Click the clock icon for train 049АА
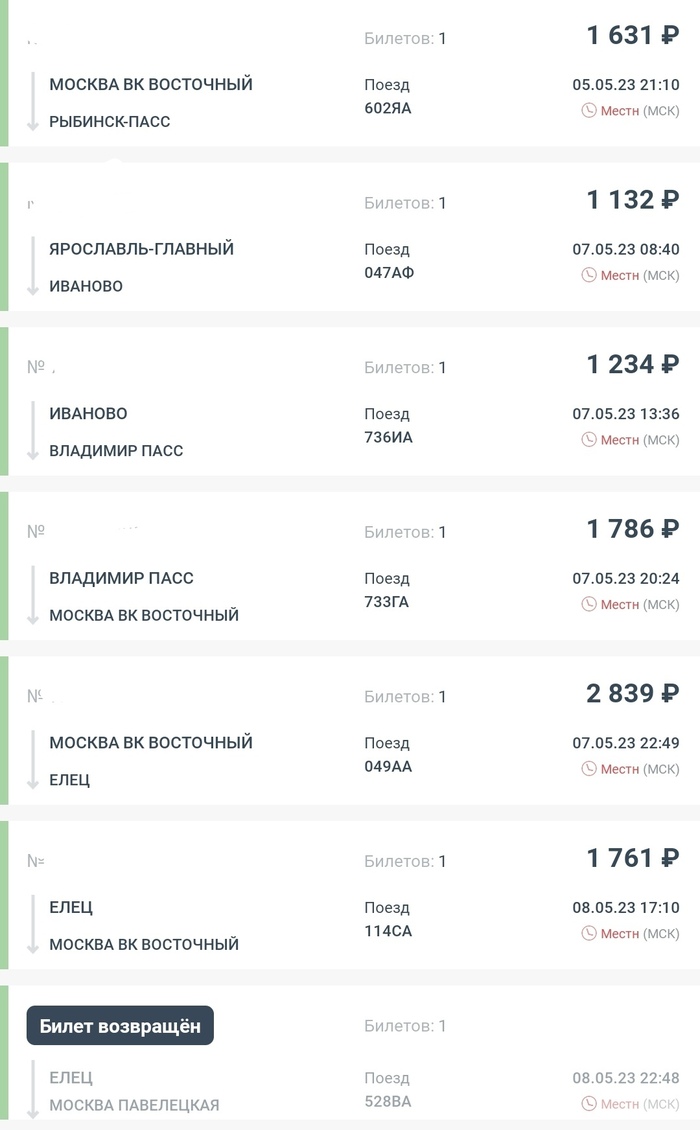The image size is (700, 1130). coord(589,769)
